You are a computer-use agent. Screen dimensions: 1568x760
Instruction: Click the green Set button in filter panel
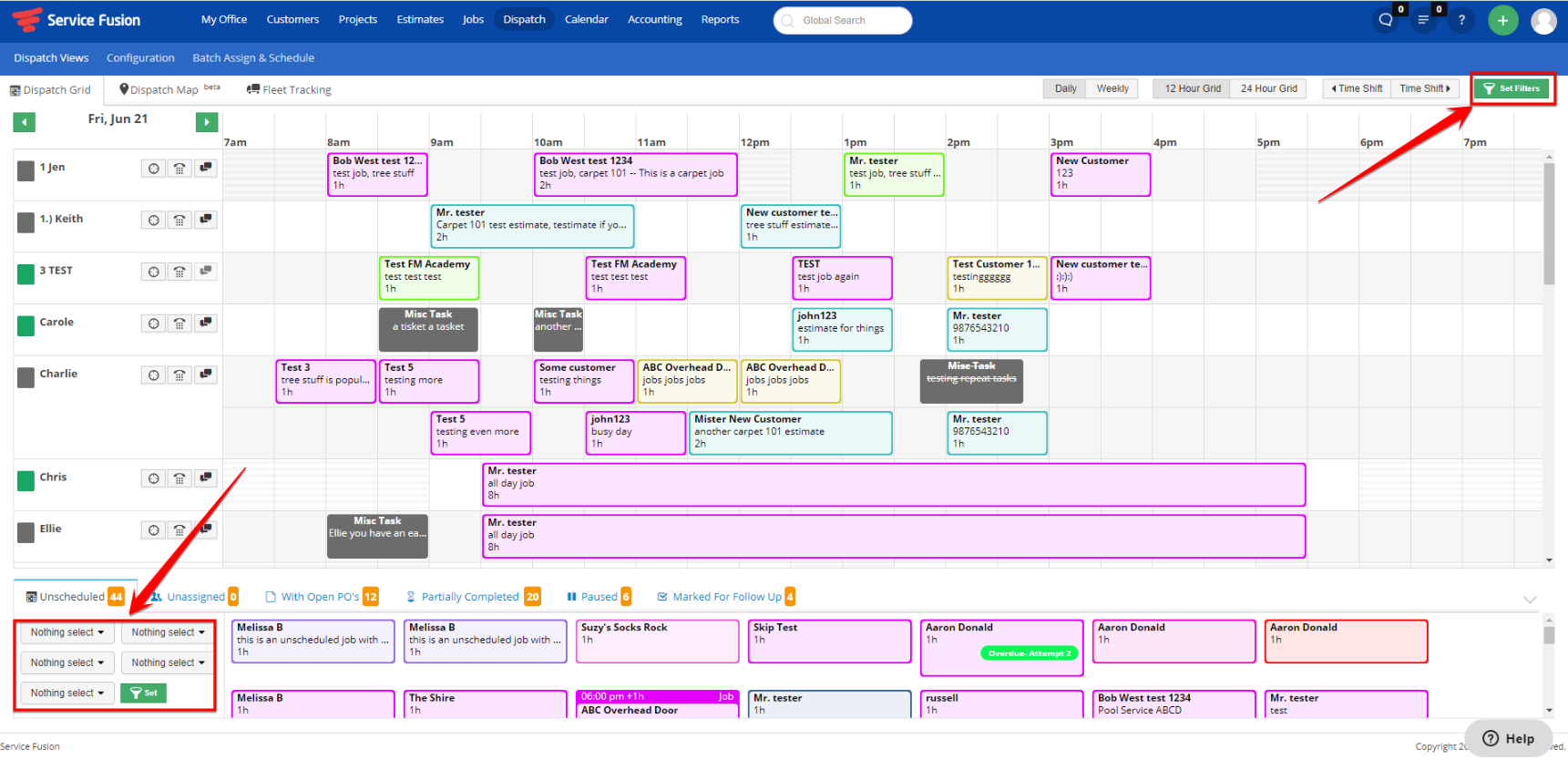coord(143,693)
